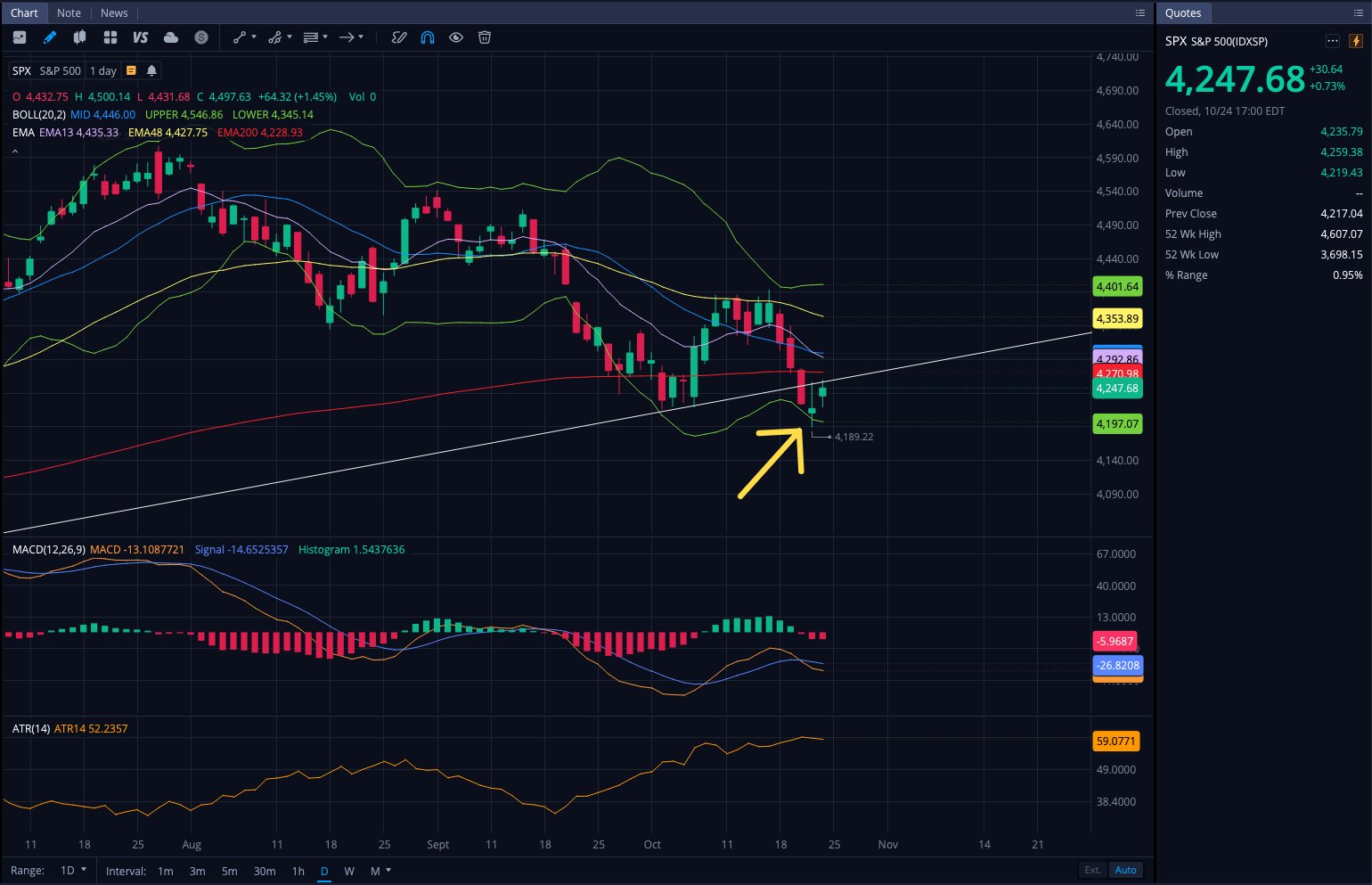Image resolution: width=1372 pixels, height=885 pixels.
Task: Switch to the News tab
Action: pos(114,13)
